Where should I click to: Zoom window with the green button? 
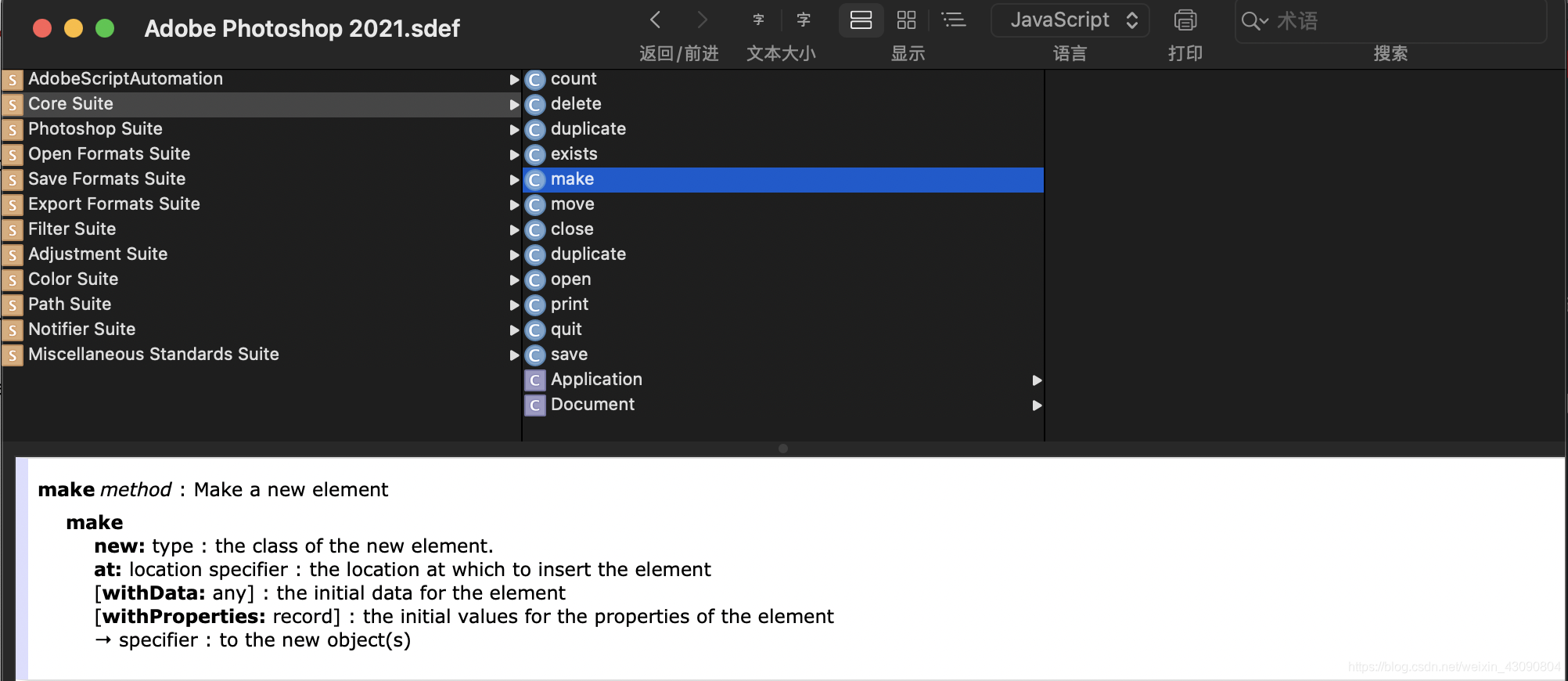pyautogui.click(x=105, y=28)
